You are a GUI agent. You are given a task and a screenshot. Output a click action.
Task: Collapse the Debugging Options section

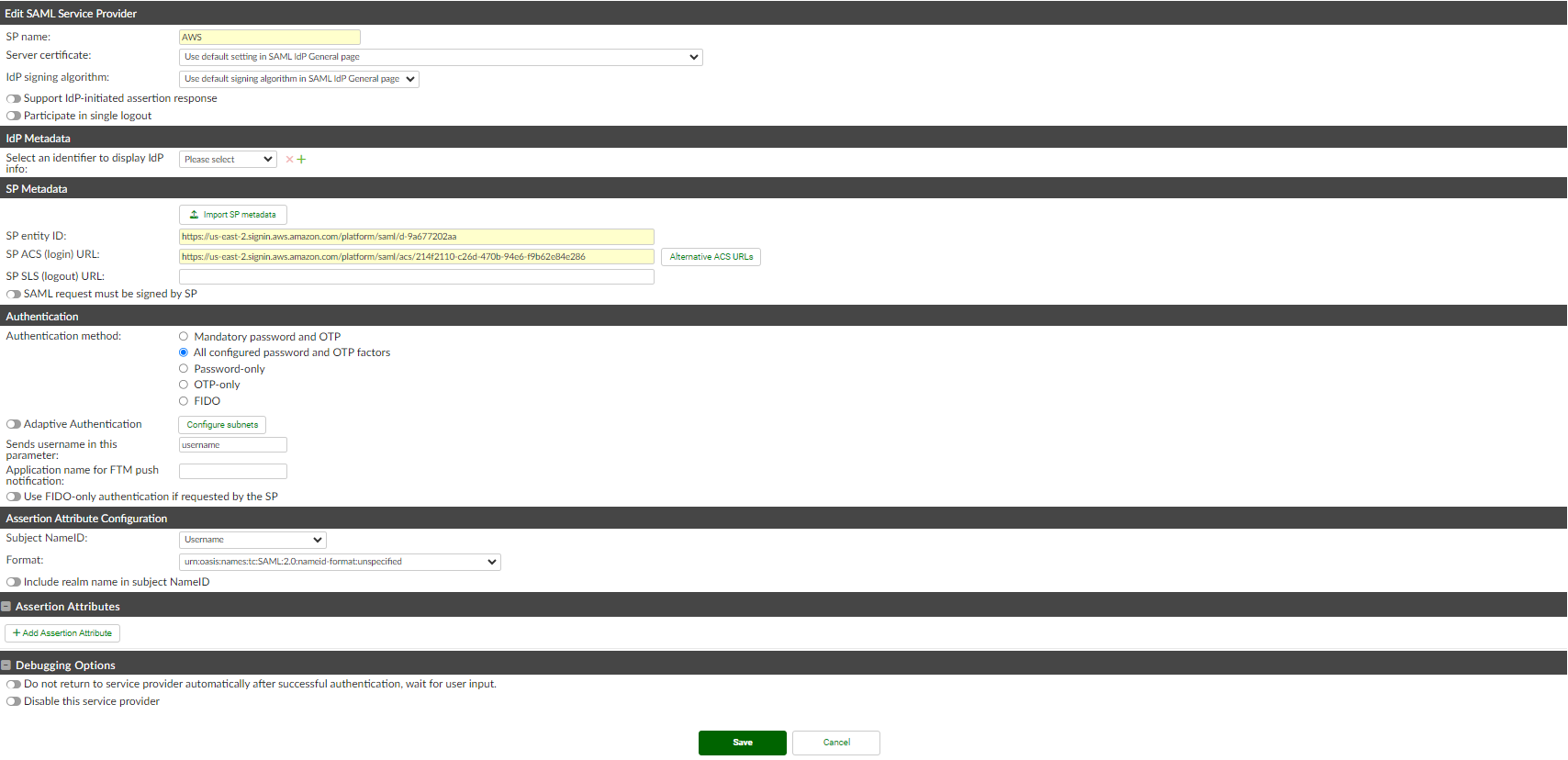click(x=6, y=665)
